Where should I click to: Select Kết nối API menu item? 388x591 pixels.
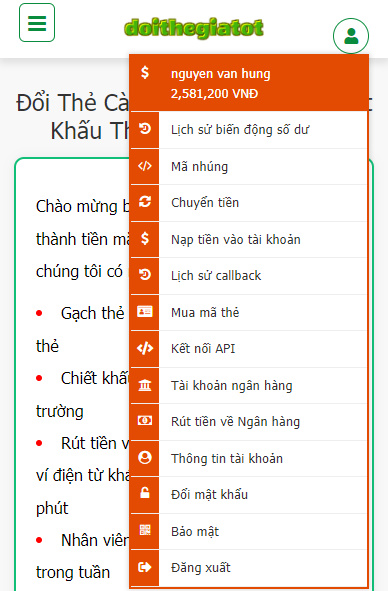[249, 349]
